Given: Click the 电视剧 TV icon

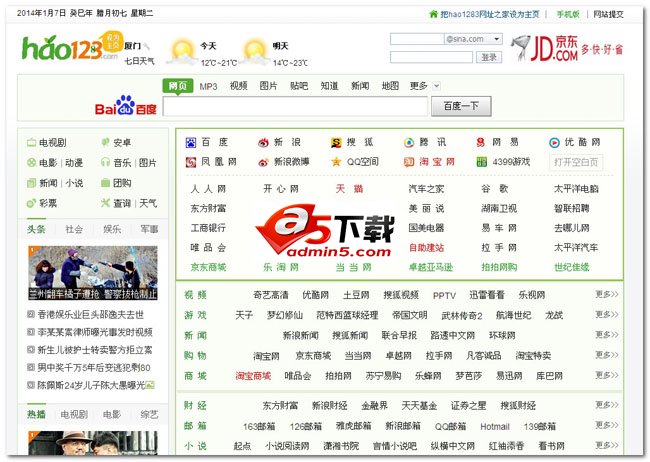Looking at the screenshot, I should coord(32,143).
